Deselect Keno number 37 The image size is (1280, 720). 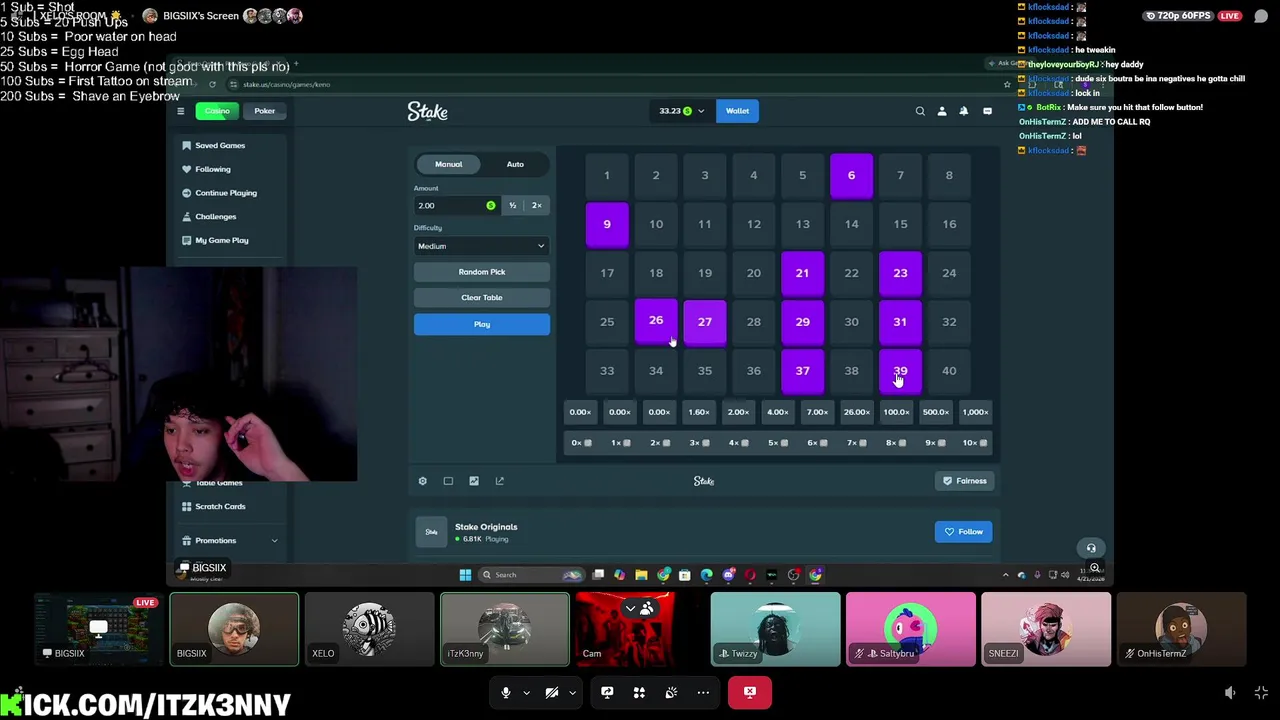pos(802,371)
